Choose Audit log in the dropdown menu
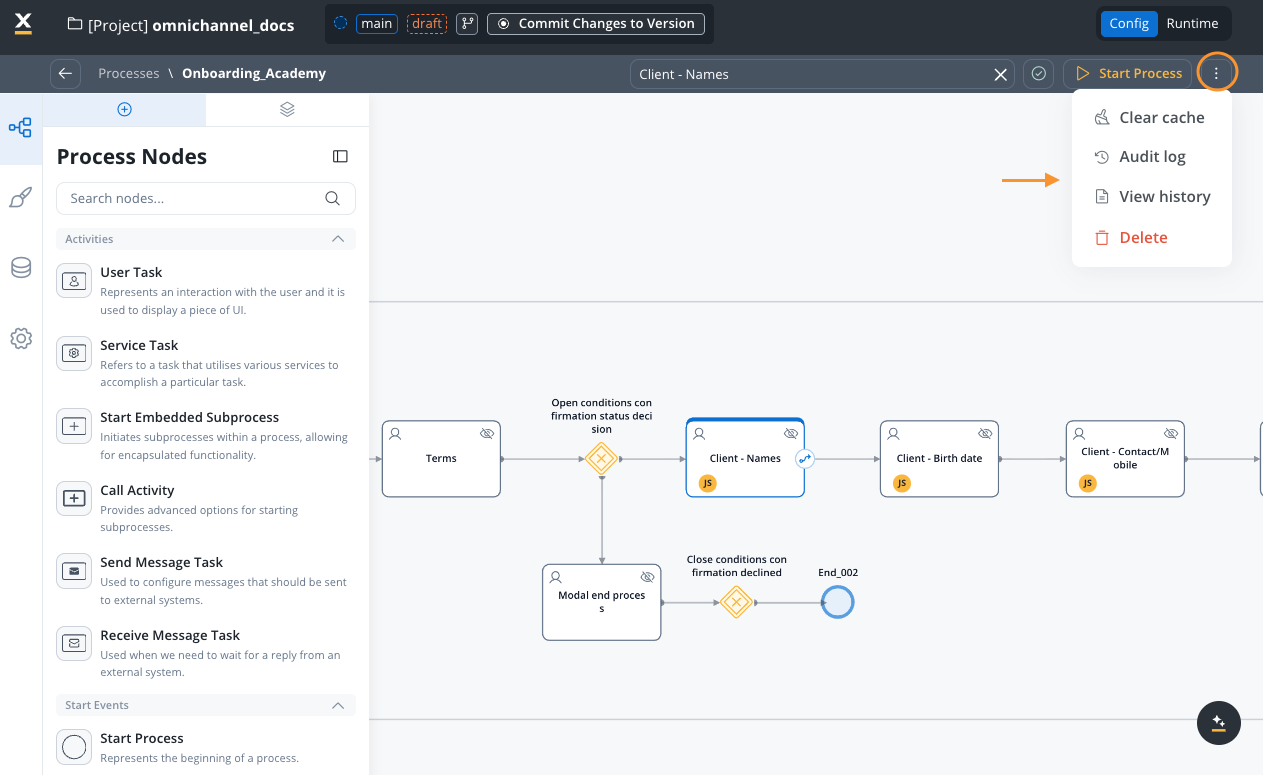The image size is (1263, 775). click(x=1152, y=157)
